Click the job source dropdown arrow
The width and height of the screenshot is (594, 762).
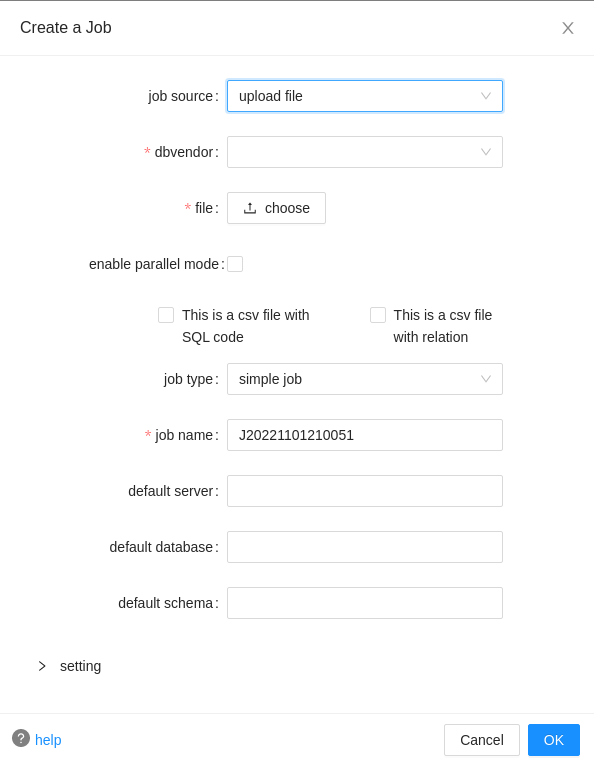point(486,96)
